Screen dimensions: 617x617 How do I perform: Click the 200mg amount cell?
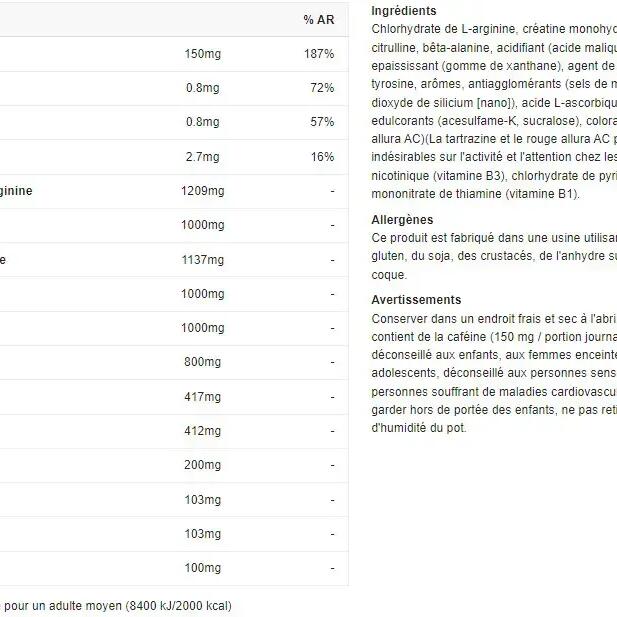point(202,465)
